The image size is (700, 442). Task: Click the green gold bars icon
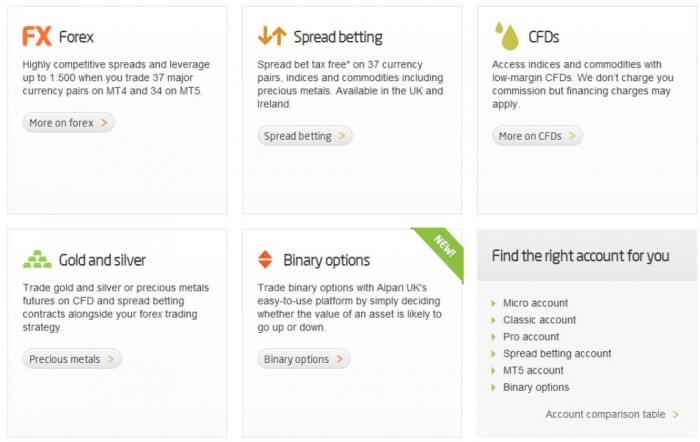click(37, 260)
